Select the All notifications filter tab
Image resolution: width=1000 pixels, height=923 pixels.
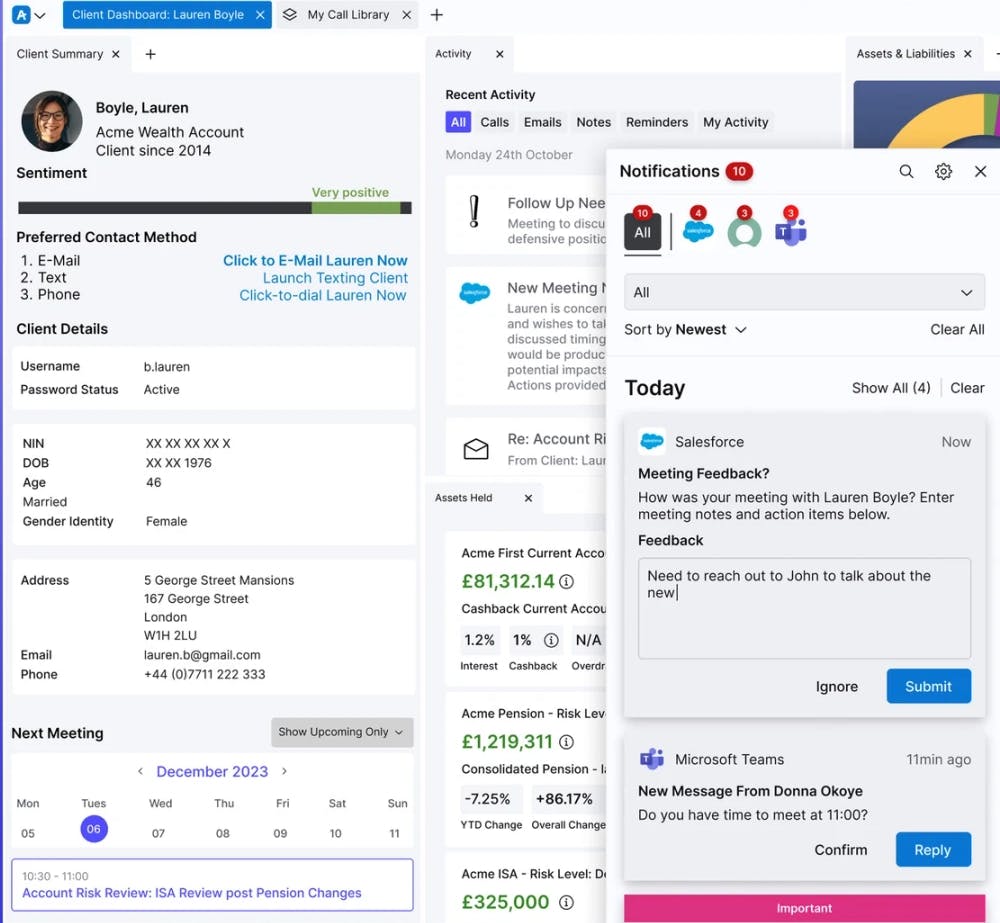point(643,230)
